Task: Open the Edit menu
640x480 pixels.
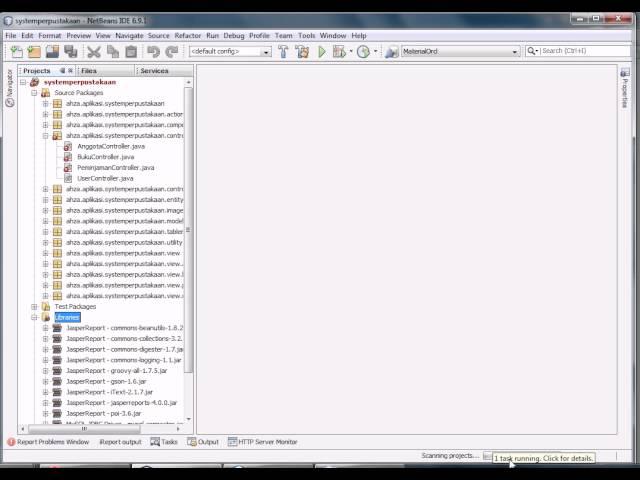Action: (x=27, y=36)
